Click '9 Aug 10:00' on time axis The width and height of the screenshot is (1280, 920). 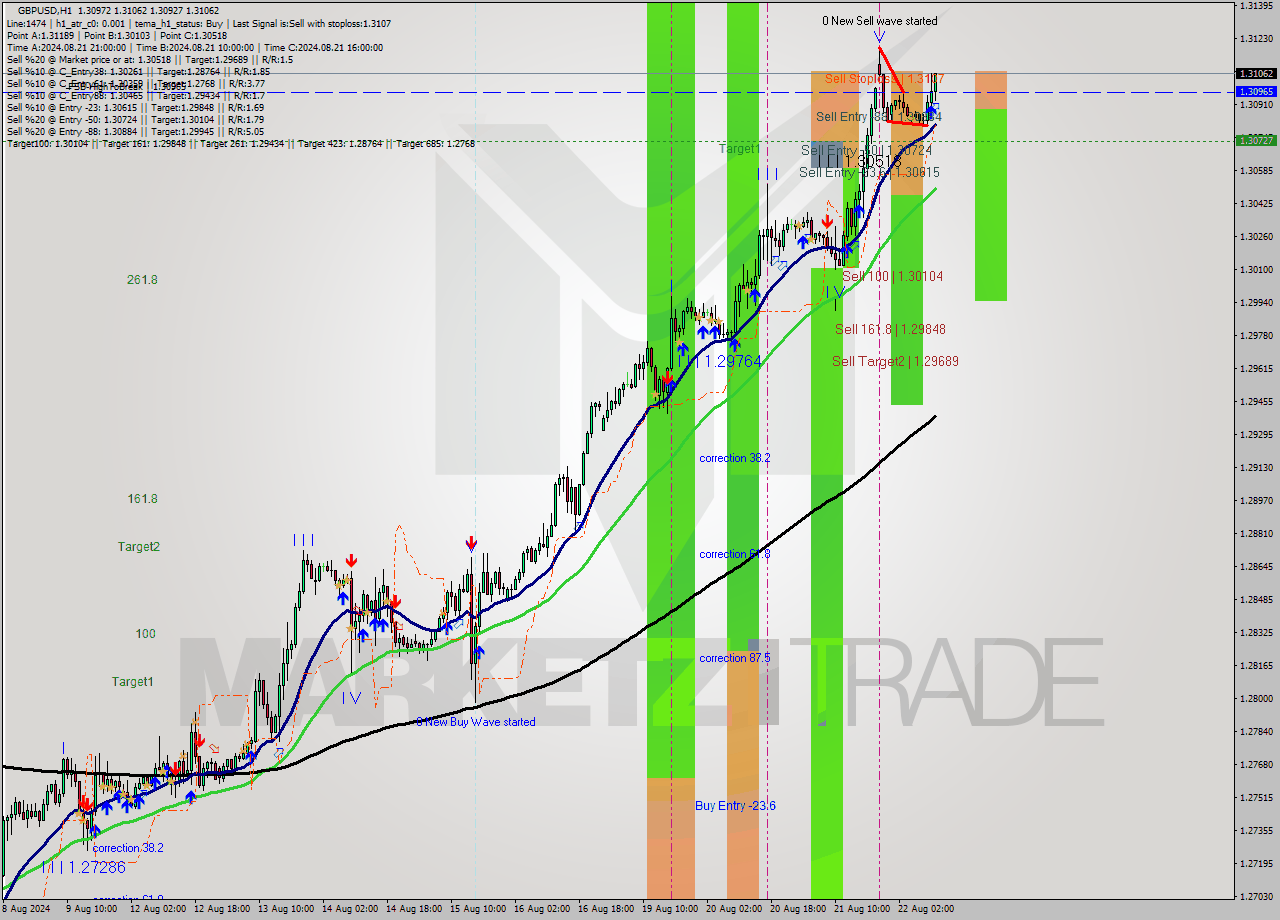pos(92,910)
